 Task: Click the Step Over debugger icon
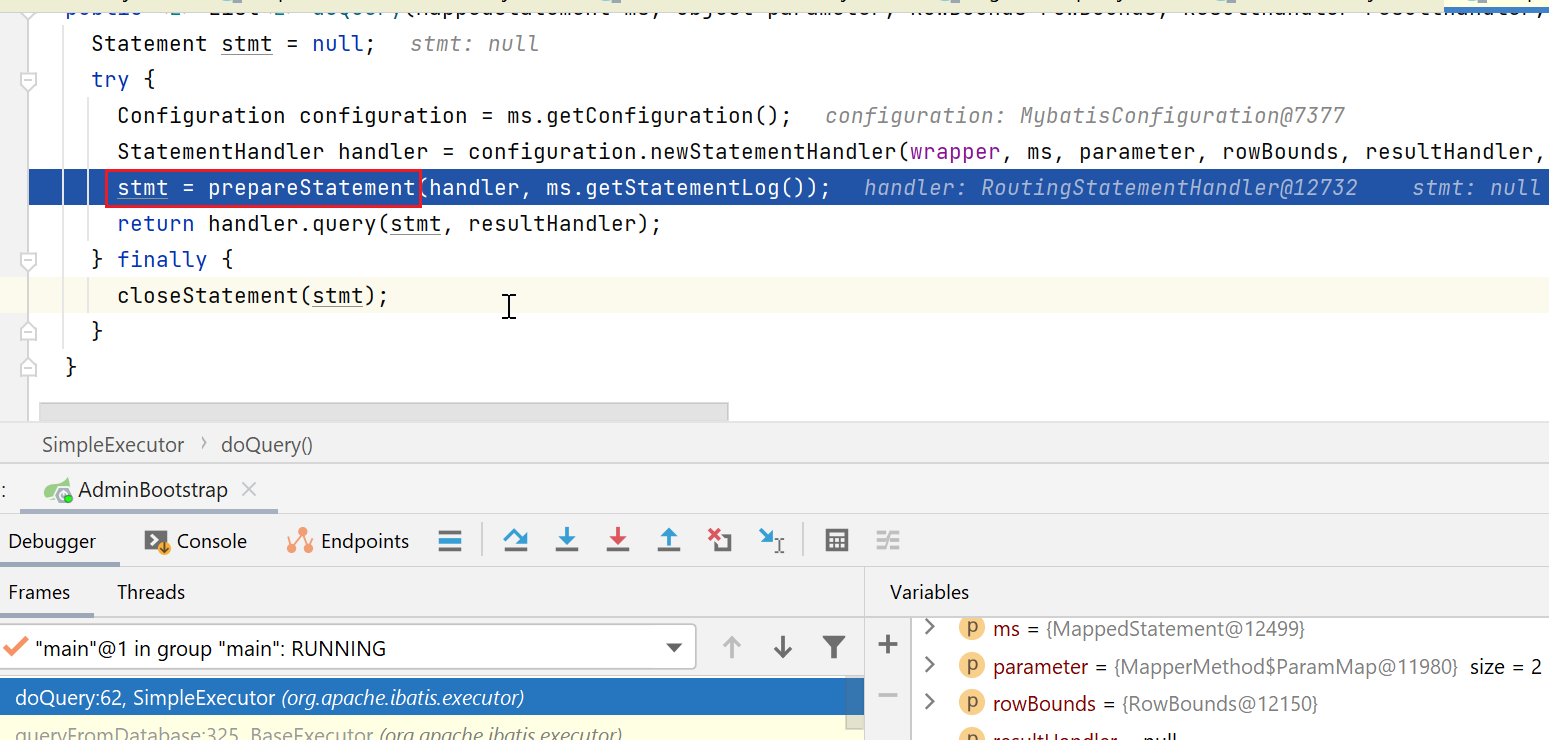[515, 541]
